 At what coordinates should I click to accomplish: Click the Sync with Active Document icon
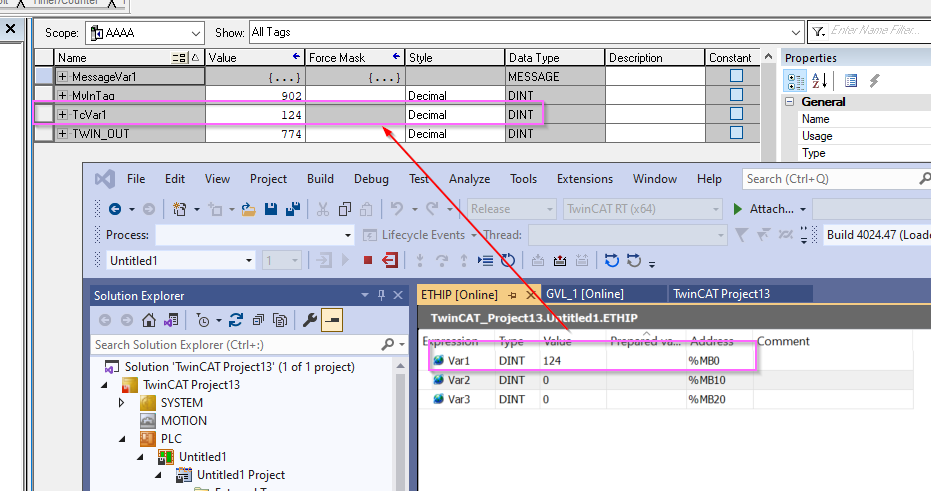[x=236, y=321]
